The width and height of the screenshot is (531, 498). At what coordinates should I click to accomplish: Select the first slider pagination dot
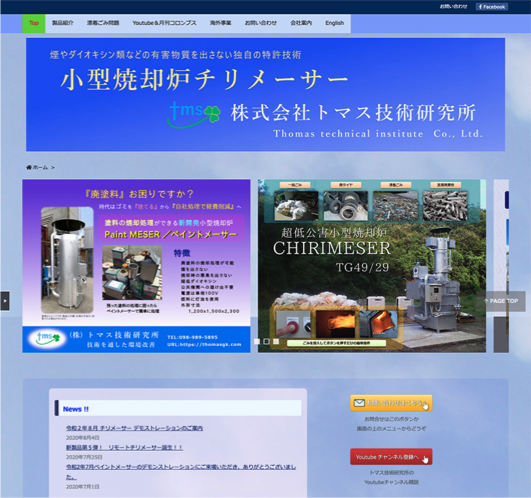click(257, 342)
